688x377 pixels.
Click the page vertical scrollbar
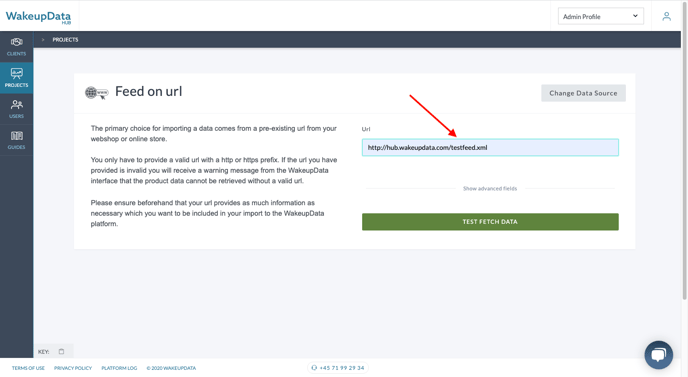684,151
